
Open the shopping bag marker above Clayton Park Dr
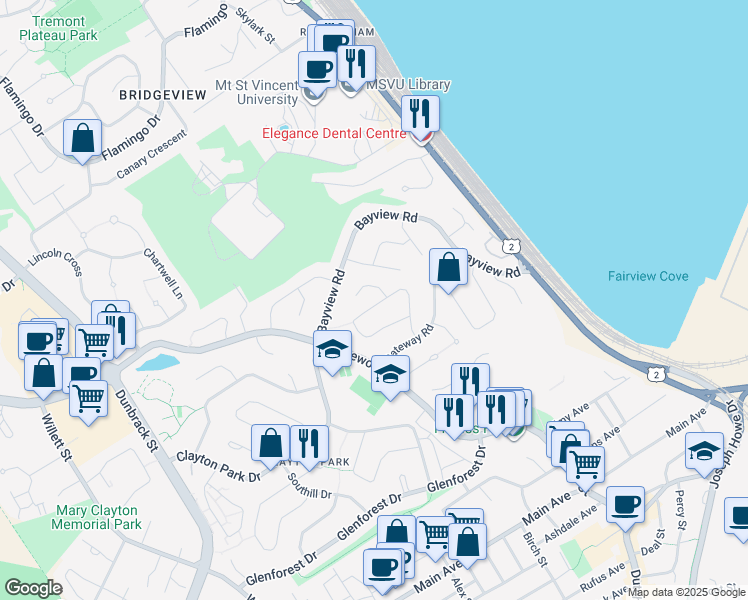[271, 444]
